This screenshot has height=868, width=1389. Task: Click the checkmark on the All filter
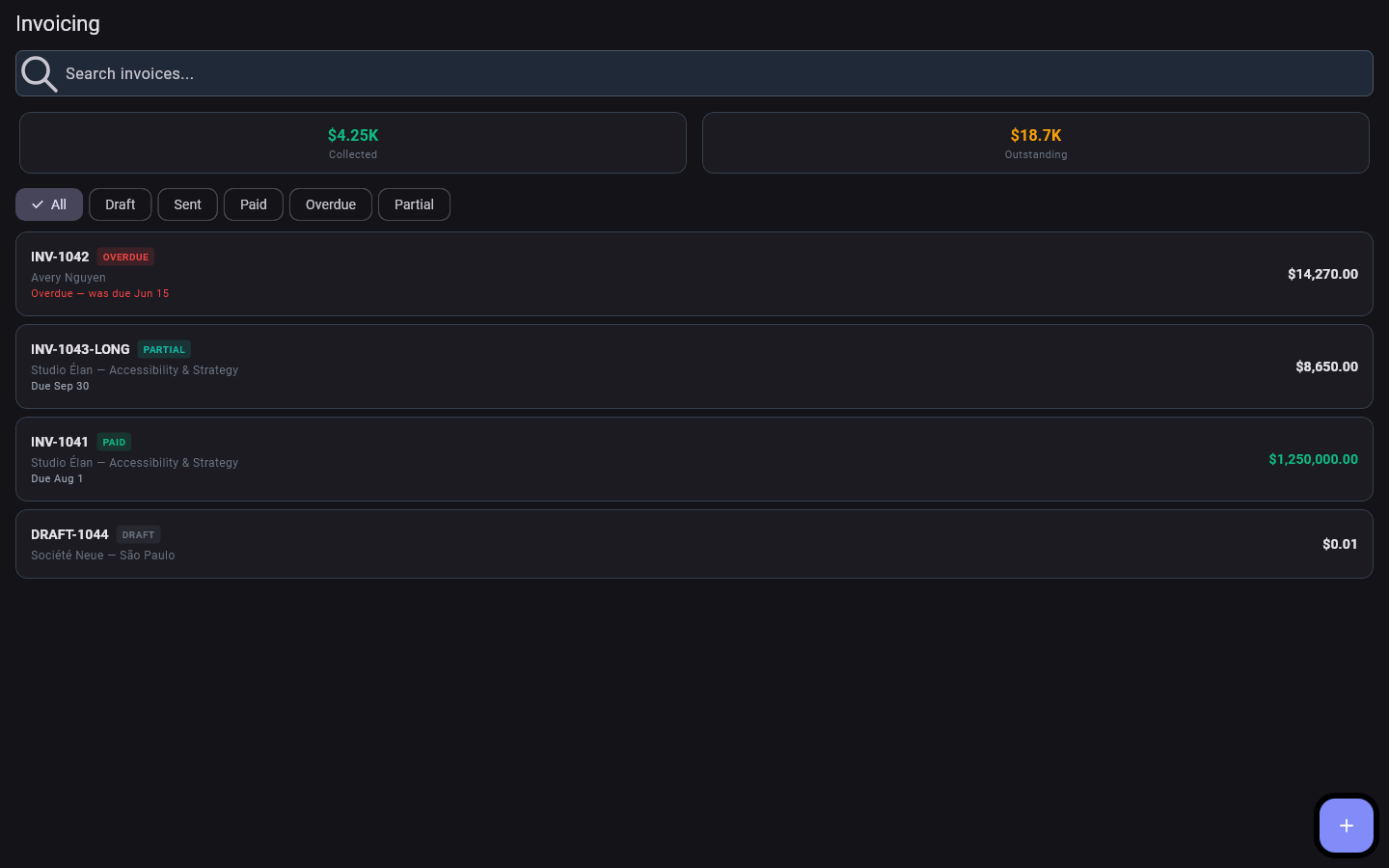click(x=38, y=204)
